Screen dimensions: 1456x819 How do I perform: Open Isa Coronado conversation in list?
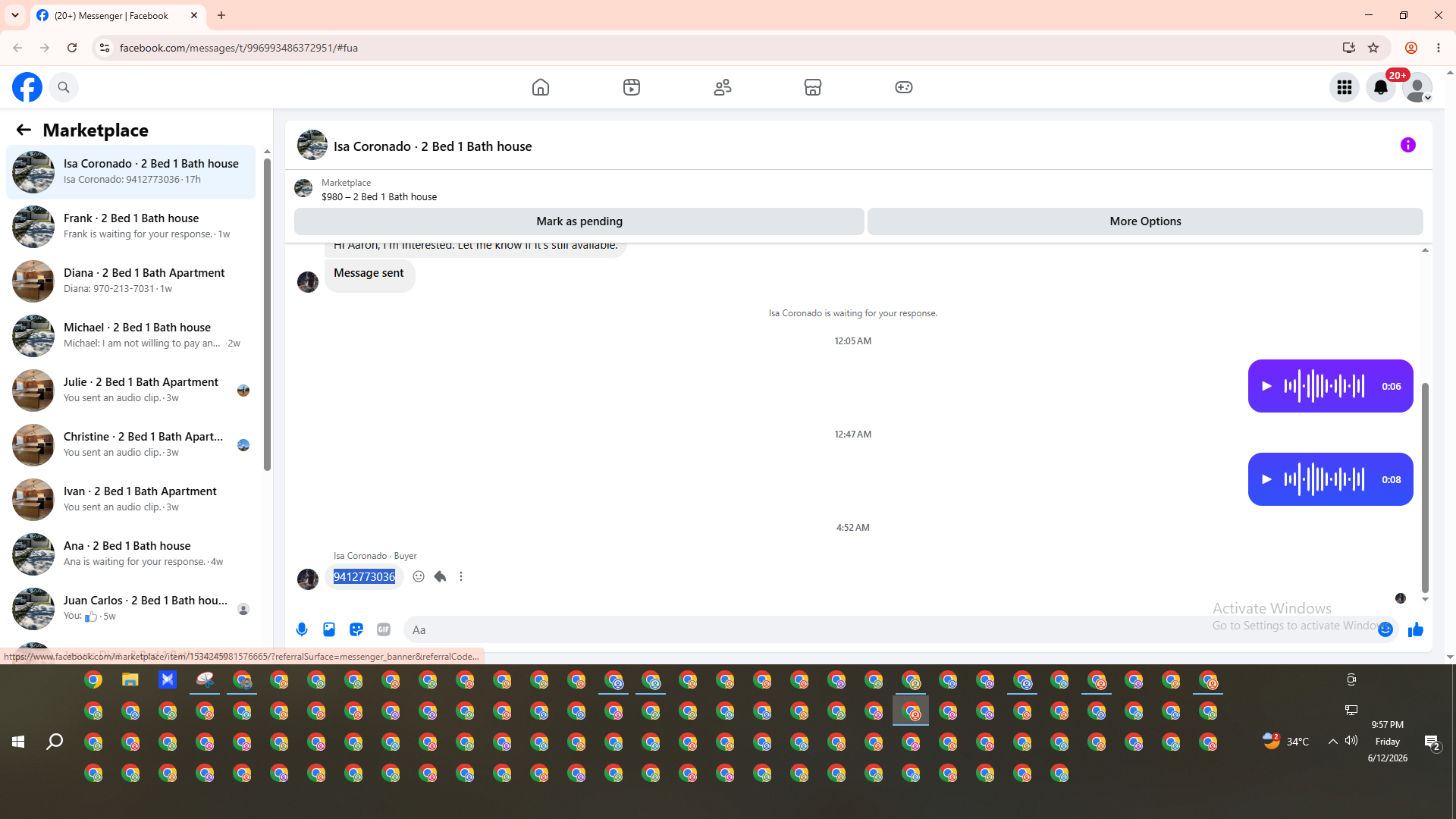[130, 172]
